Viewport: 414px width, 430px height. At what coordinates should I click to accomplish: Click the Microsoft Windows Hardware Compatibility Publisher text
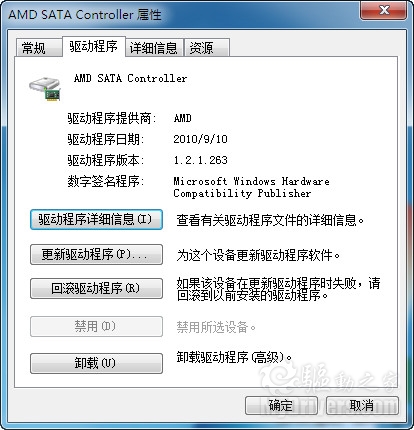(x=251, y=187)
